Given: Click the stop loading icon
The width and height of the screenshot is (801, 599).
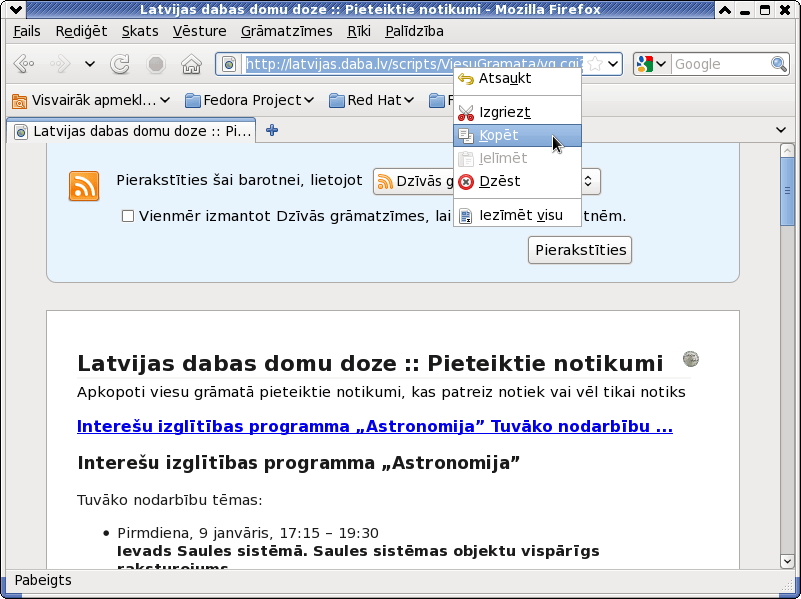Looking at the screenshot, I should pyautogui.click(x=156, y=64).
